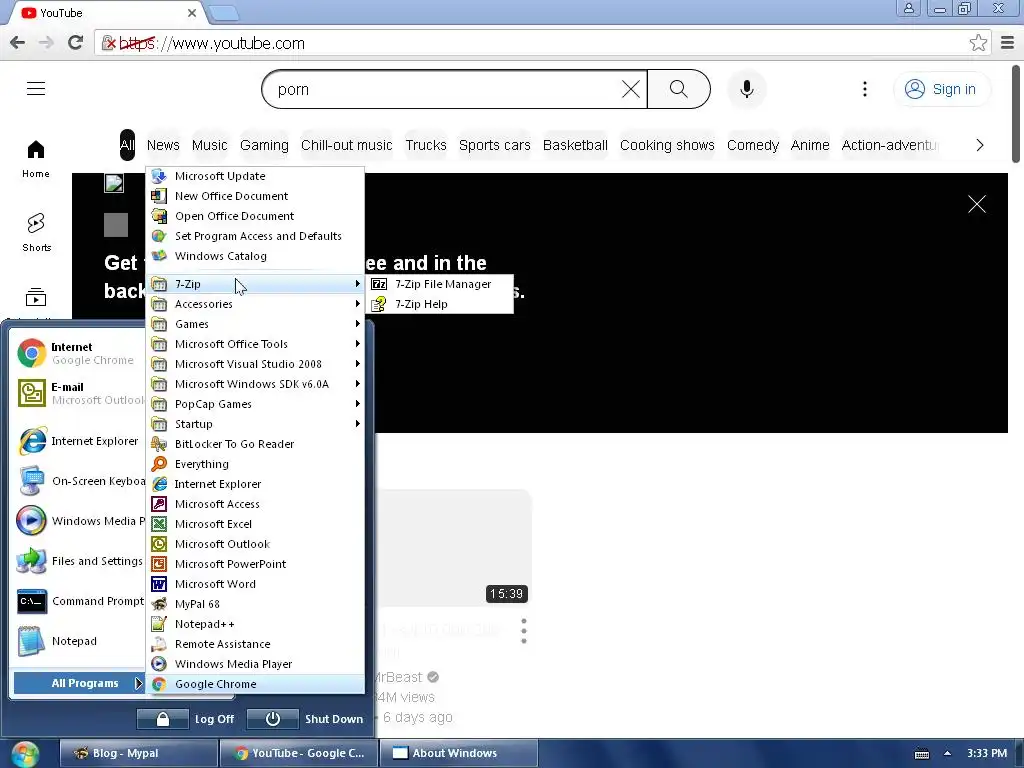The width and height of the screenshot is (1024, 768).
Task: Open On-Screen Keyboard from Start menu
Action: tap(78, 481)
